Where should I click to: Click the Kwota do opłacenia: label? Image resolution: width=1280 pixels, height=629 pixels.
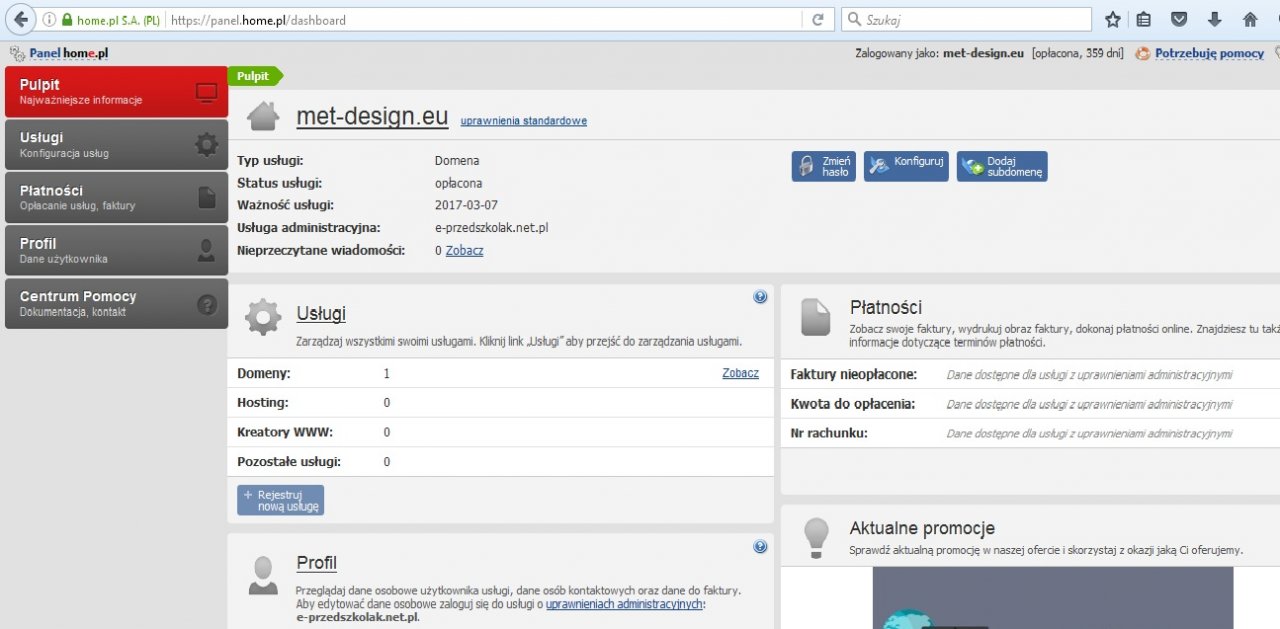852,404
